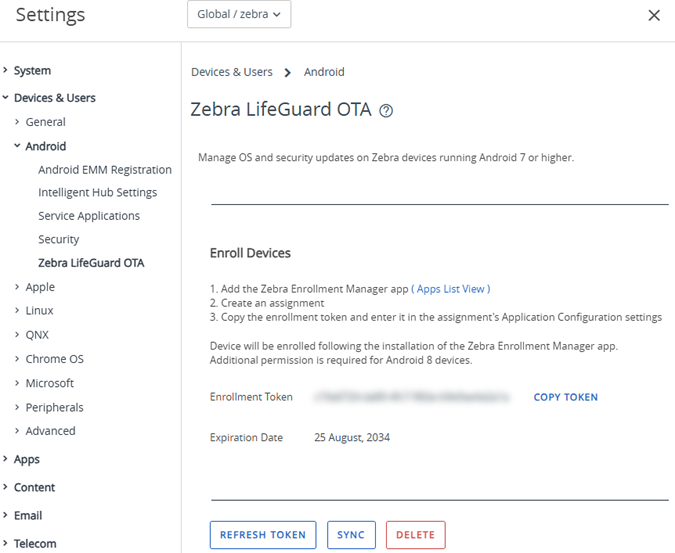Expand the General subsection chevron
Image resolution: width=675 pixels, height=553 pixels.
17,122
